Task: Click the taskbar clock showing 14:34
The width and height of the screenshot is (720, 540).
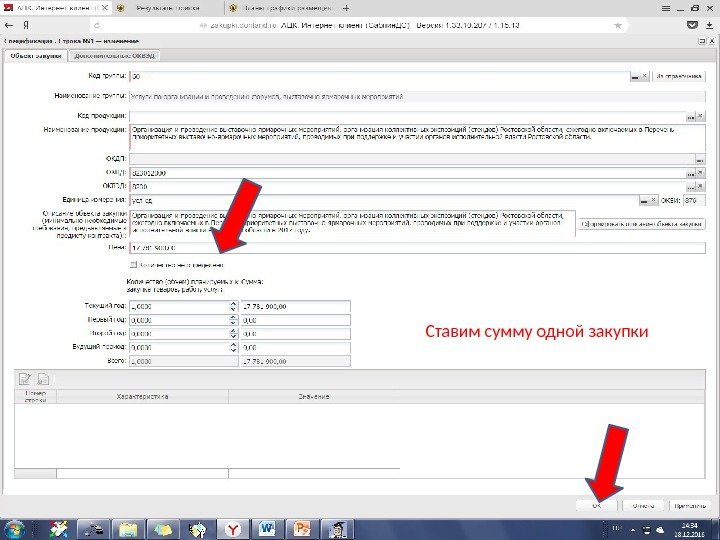Action: coord(689,530)
